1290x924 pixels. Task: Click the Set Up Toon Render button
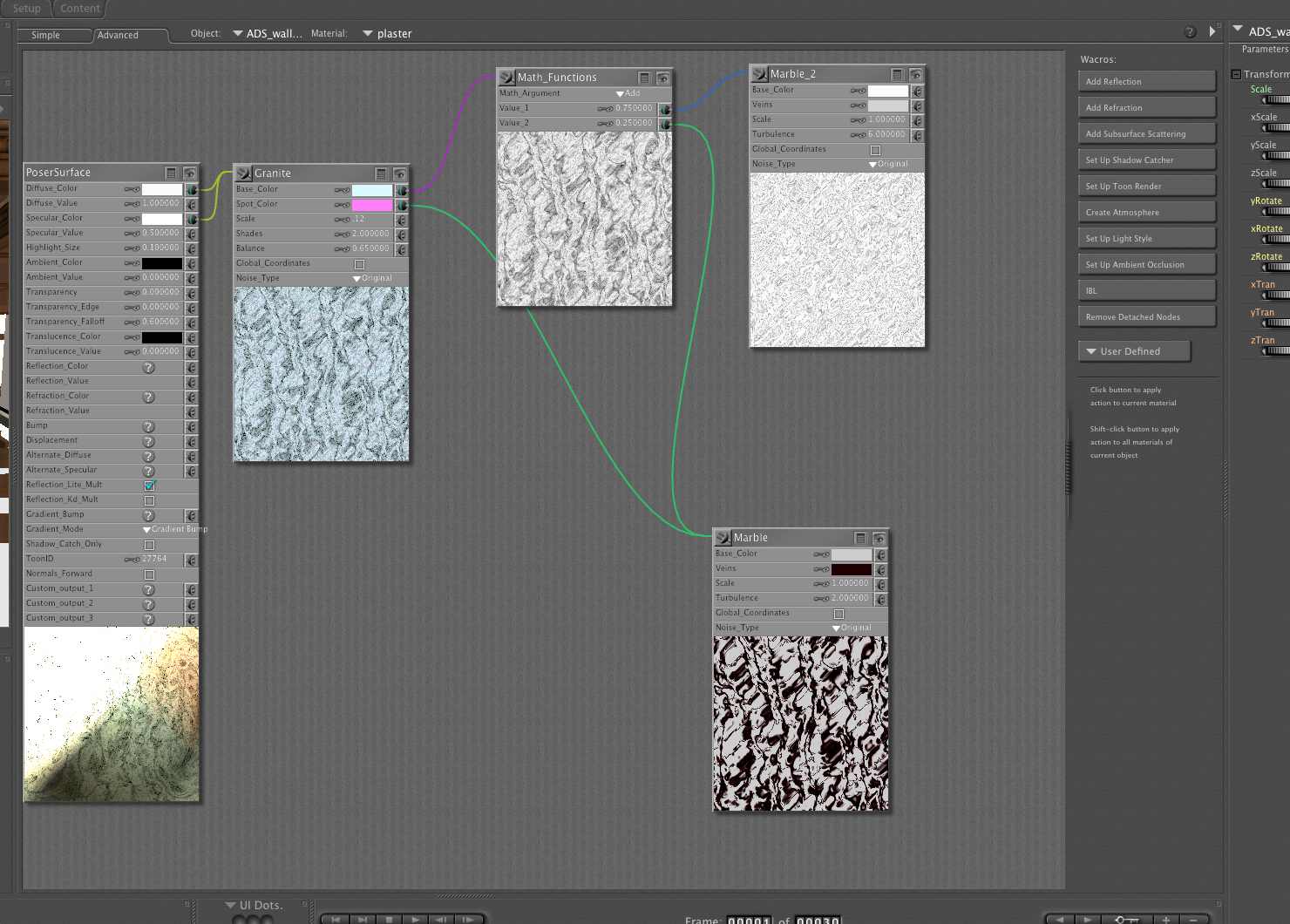1145,187
